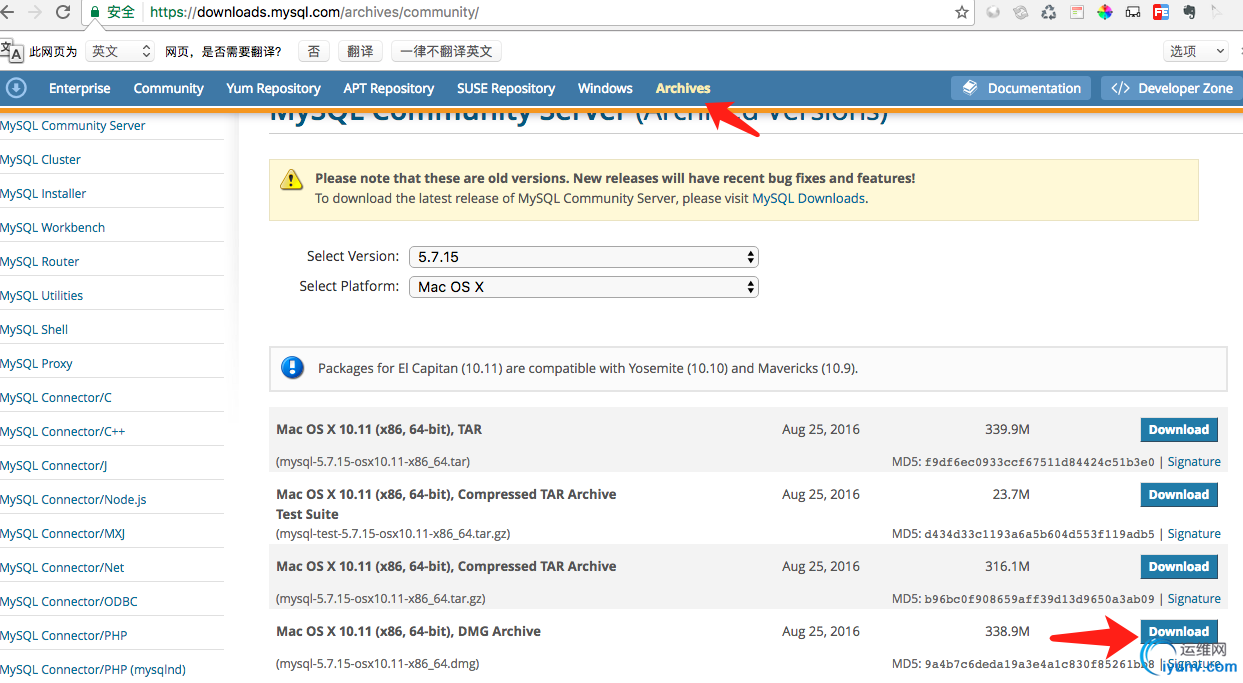
Task: Open the page language dropdown showing 英文
Action: [120, 51]
